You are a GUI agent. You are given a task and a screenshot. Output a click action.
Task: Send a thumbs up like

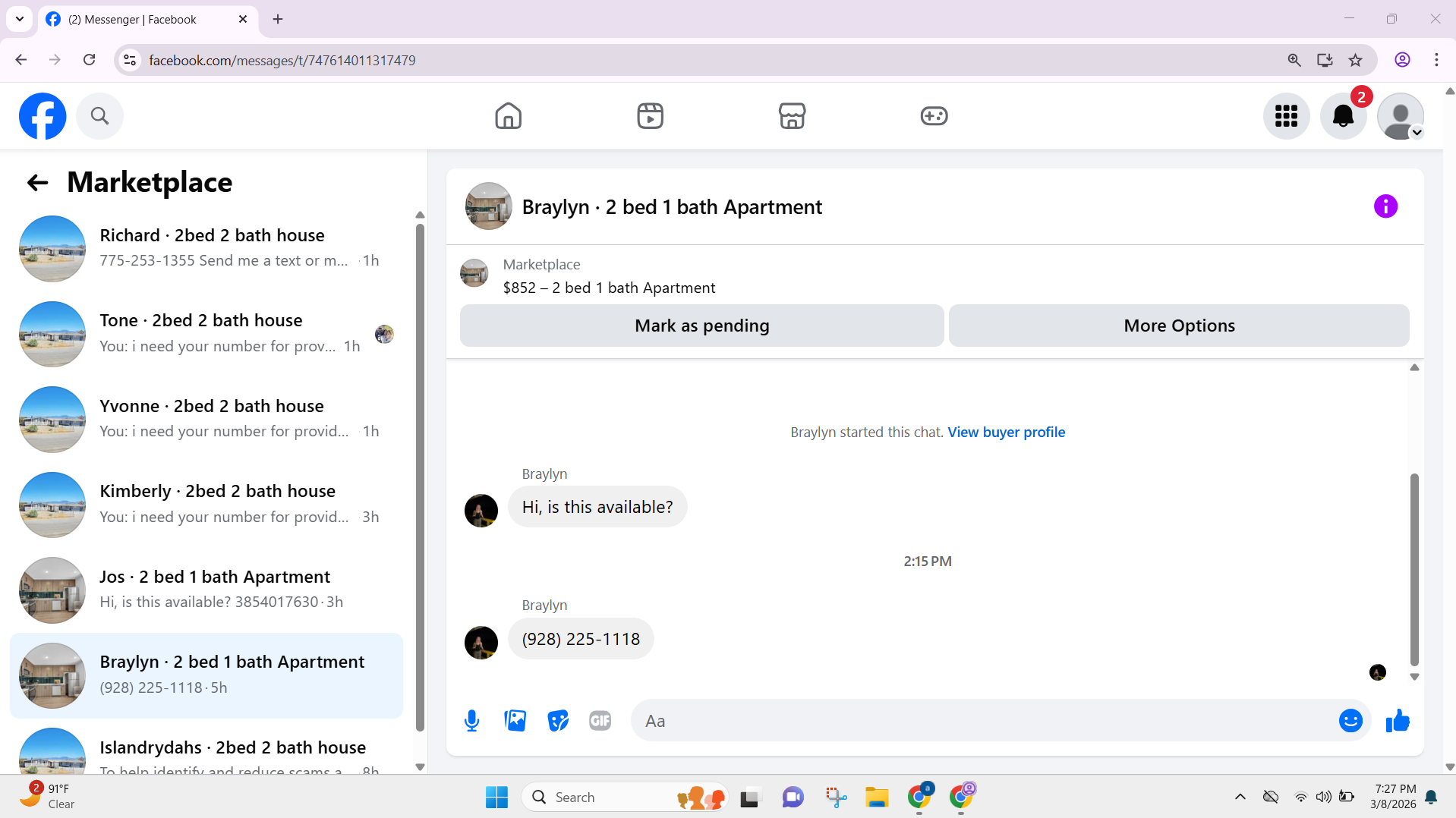coord(1398,721)
